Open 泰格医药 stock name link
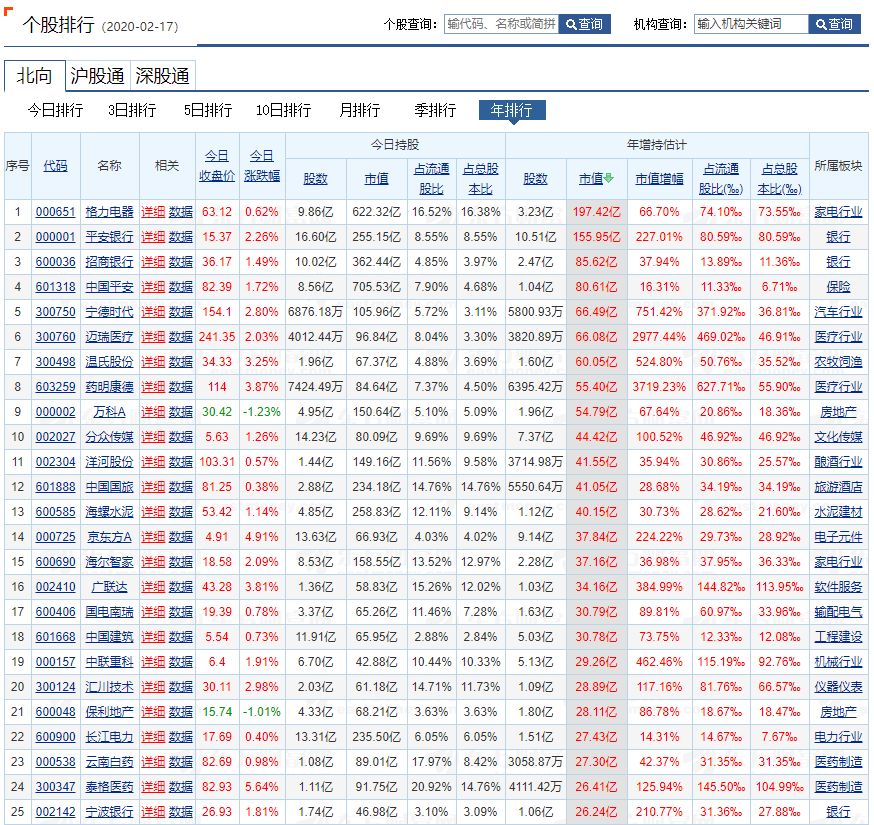 click(109, 787)
